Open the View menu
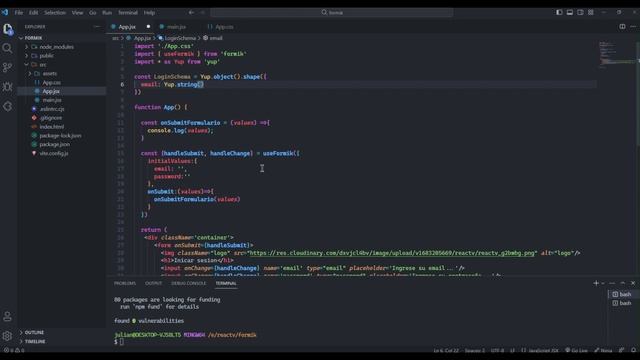640x360 pixels. click(x=77, y=12)
